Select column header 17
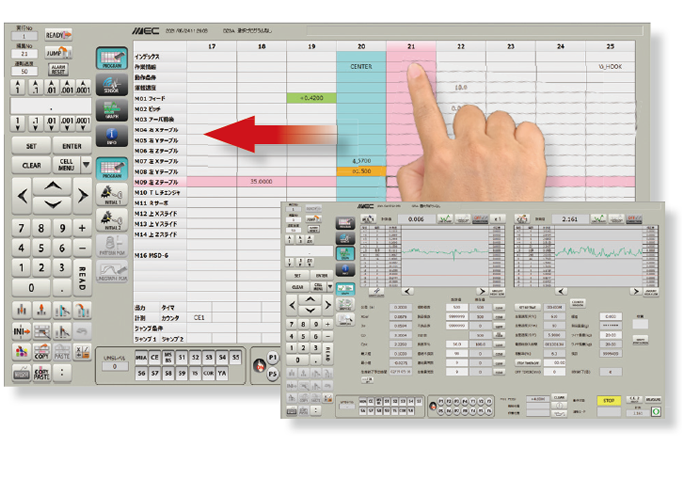The width and height of the screenshot is (689, 482). click(212, 46)
